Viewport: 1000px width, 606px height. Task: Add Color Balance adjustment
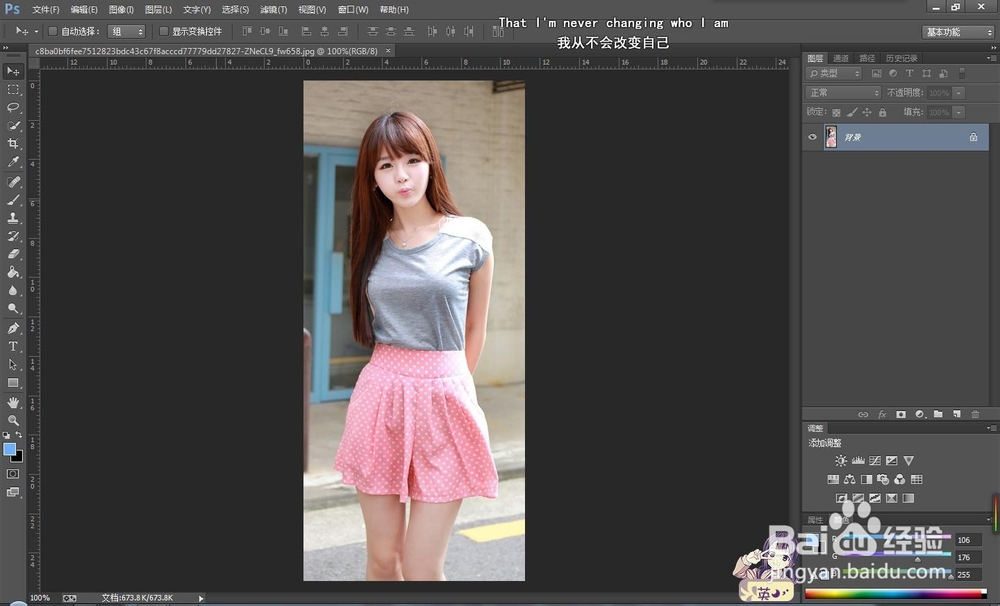tap(849, 479)
